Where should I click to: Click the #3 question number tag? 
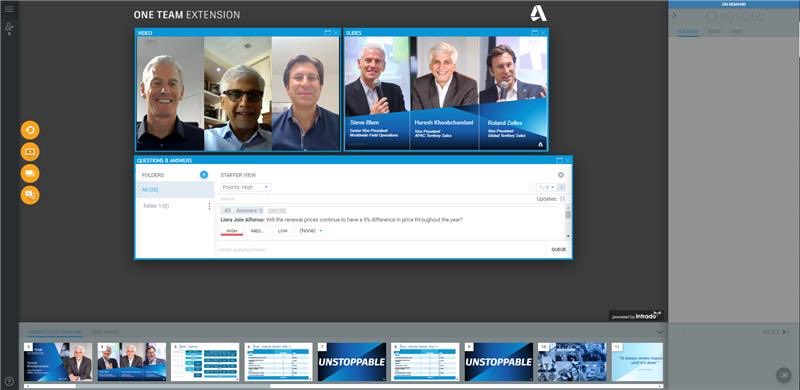(228, 211)
